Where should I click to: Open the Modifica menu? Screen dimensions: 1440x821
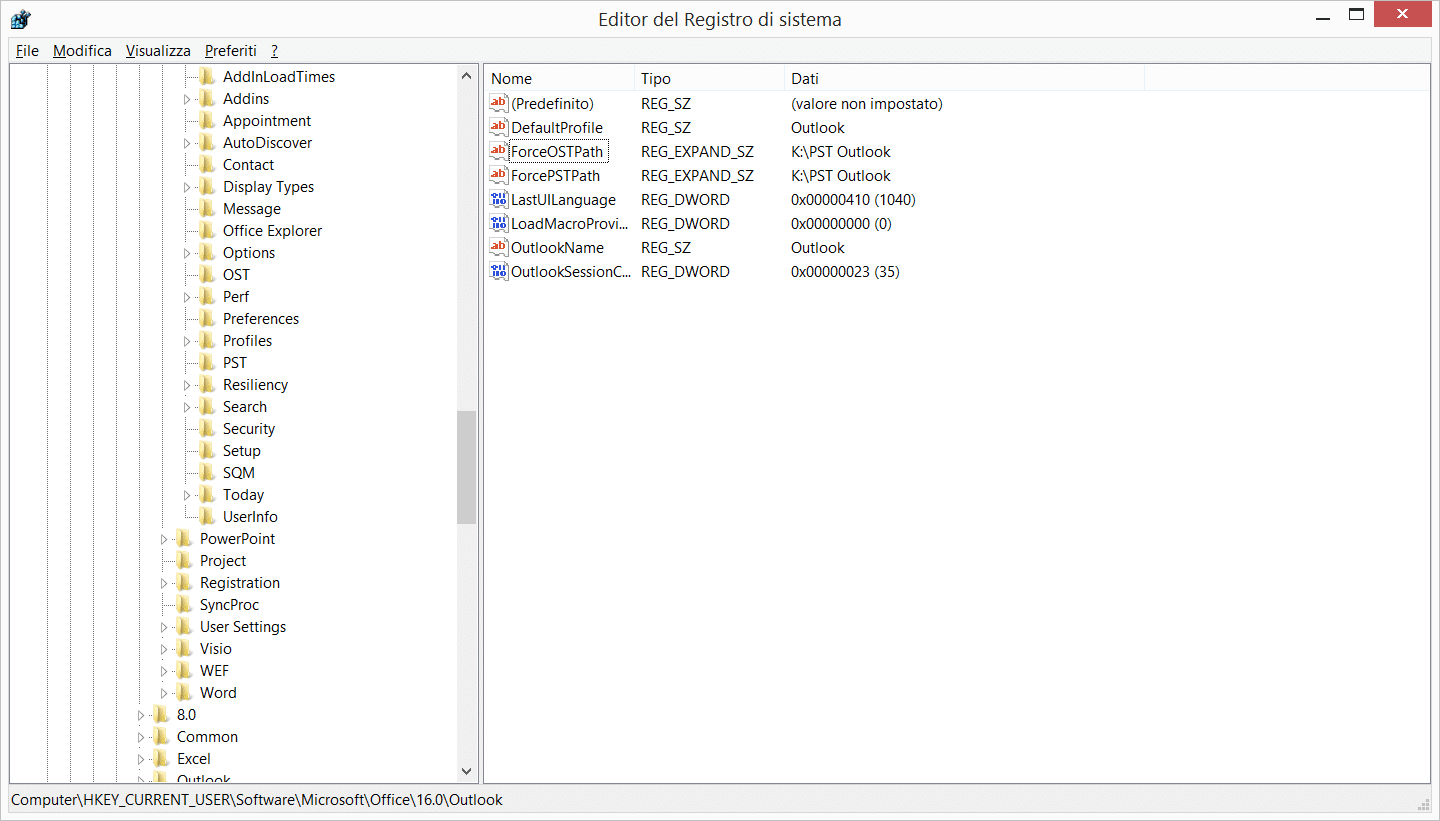[x=82, y=51]
